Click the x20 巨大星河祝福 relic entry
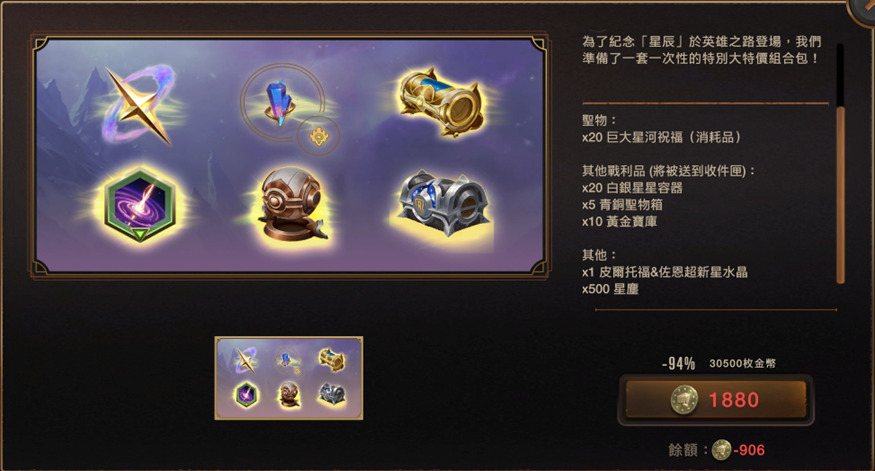Image resolution: width=875 pixels, height=471 pixels. click(x=661, y=137)
